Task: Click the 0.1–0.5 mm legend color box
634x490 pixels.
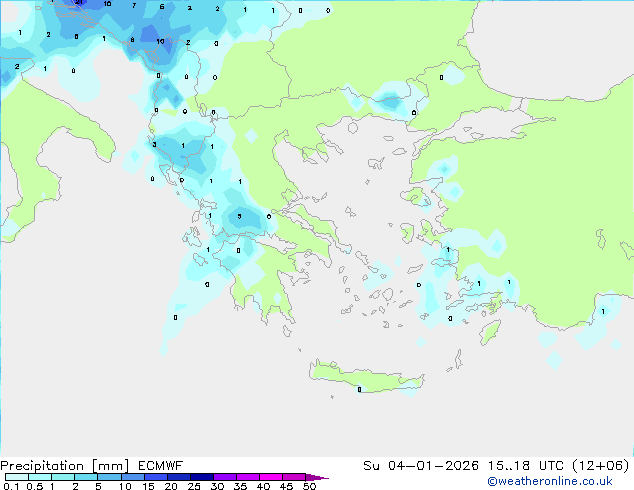Action: (x=17, y=477)
